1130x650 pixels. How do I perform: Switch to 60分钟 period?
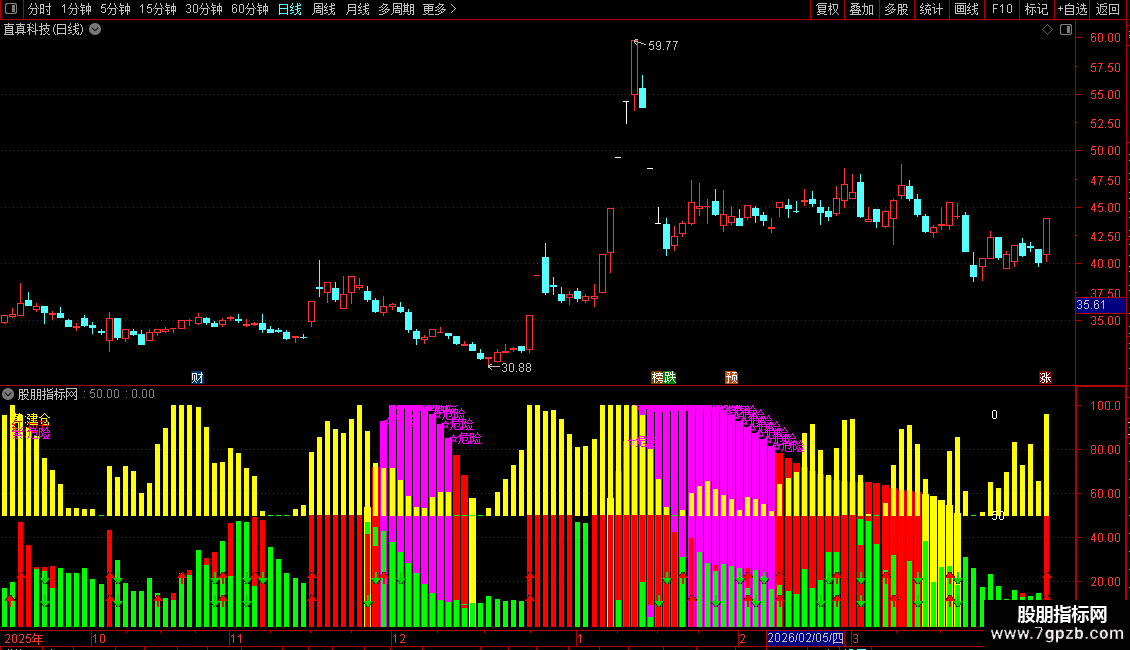250,9
